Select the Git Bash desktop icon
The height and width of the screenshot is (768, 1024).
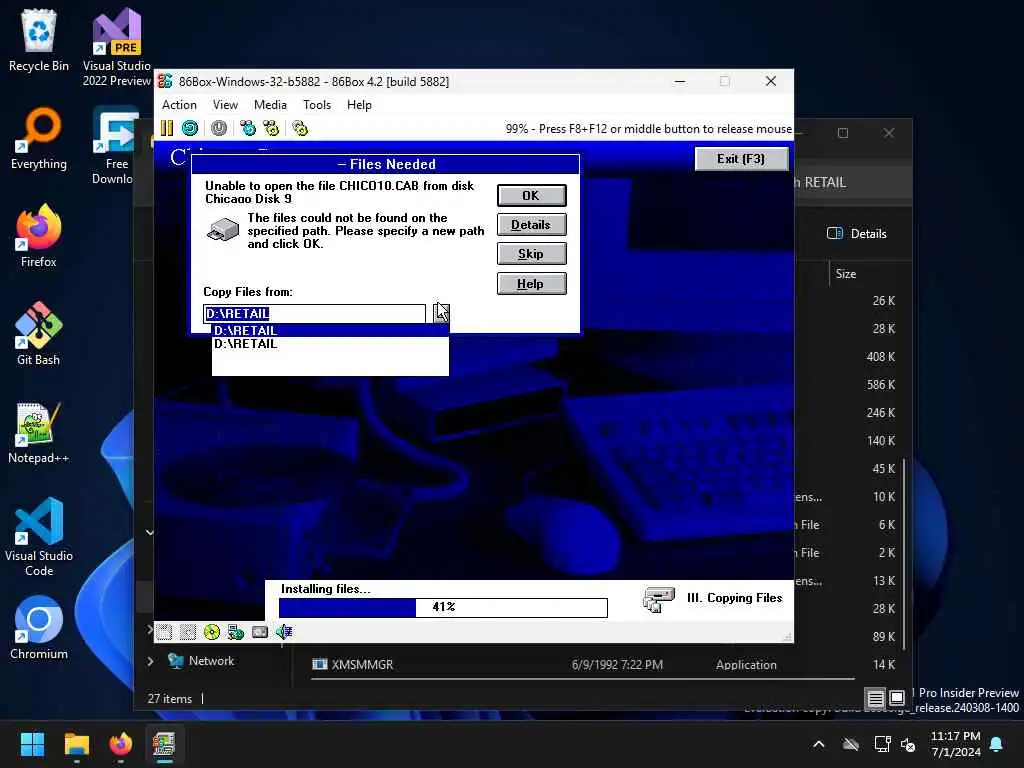coord(39,334)
